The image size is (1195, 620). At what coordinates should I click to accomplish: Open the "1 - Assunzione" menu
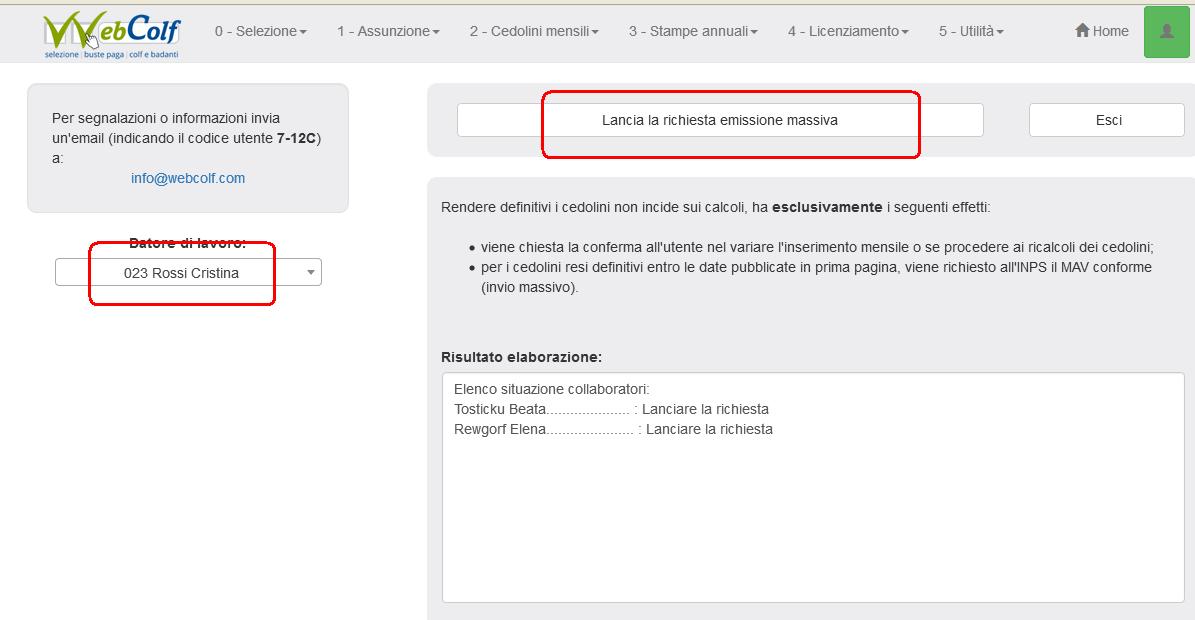tap(389, 31)
